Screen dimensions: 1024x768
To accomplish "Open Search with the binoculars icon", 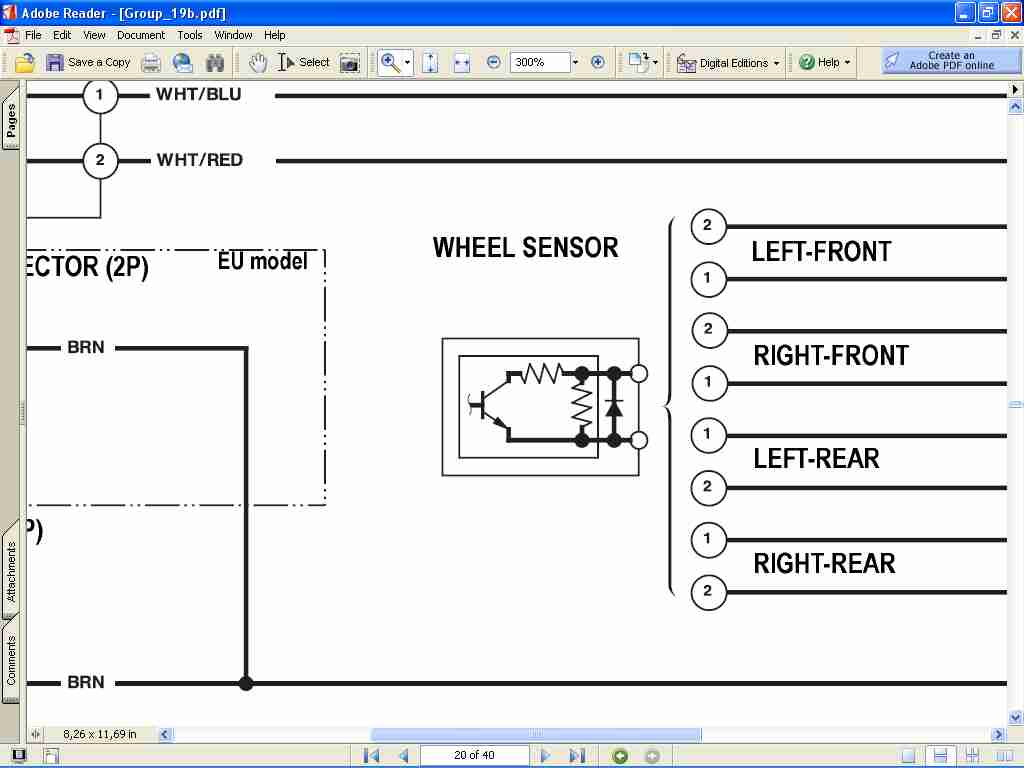I will (215, 63).
